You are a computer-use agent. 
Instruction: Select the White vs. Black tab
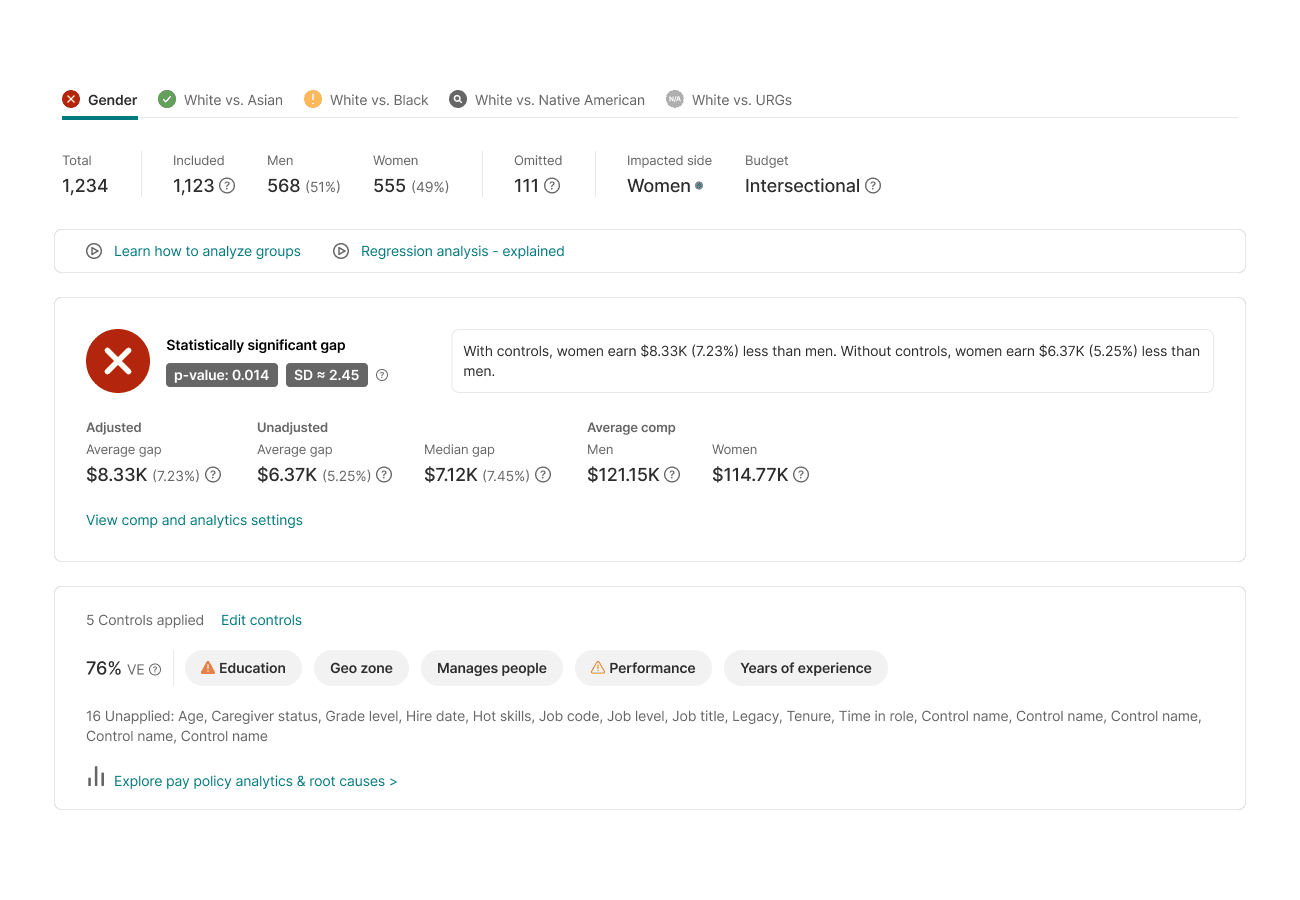pyautogui.click(x=366, y=100)
